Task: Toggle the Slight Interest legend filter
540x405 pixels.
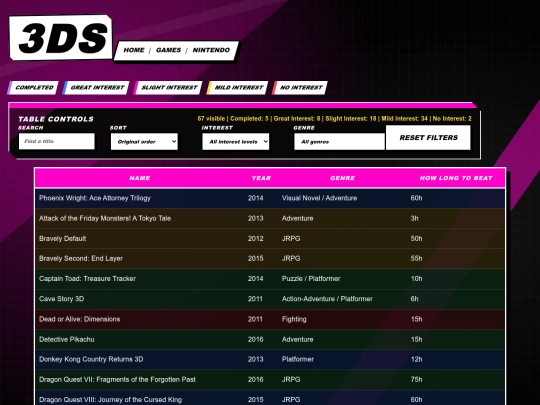Action: coord(168,87)
